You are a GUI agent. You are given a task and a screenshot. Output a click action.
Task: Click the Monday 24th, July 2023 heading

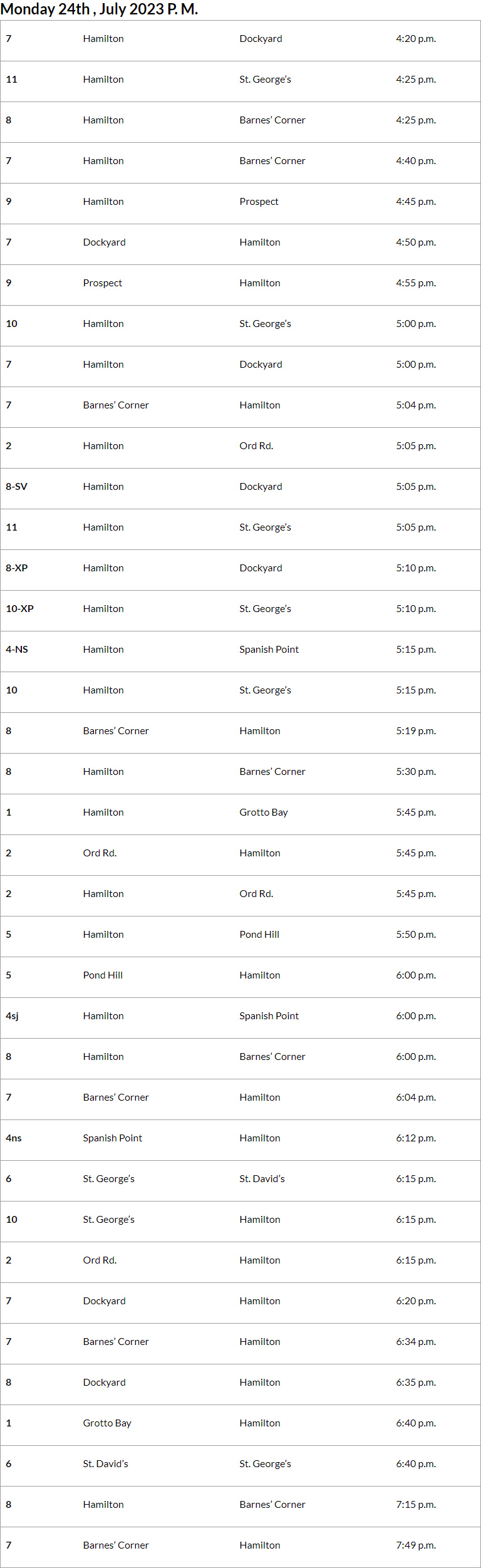coord(99,9)
